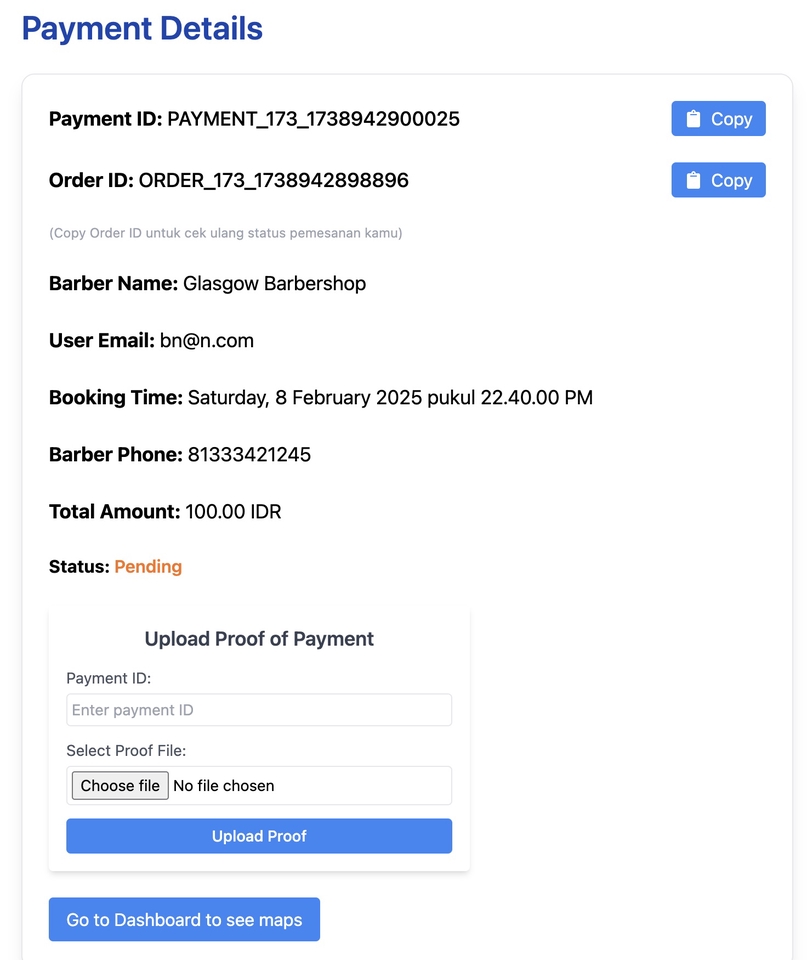Viewport: 807px width, 960px height.
Task: Select the ORDER_173_1738942898896 text
Action: click(x=274, y=181)
